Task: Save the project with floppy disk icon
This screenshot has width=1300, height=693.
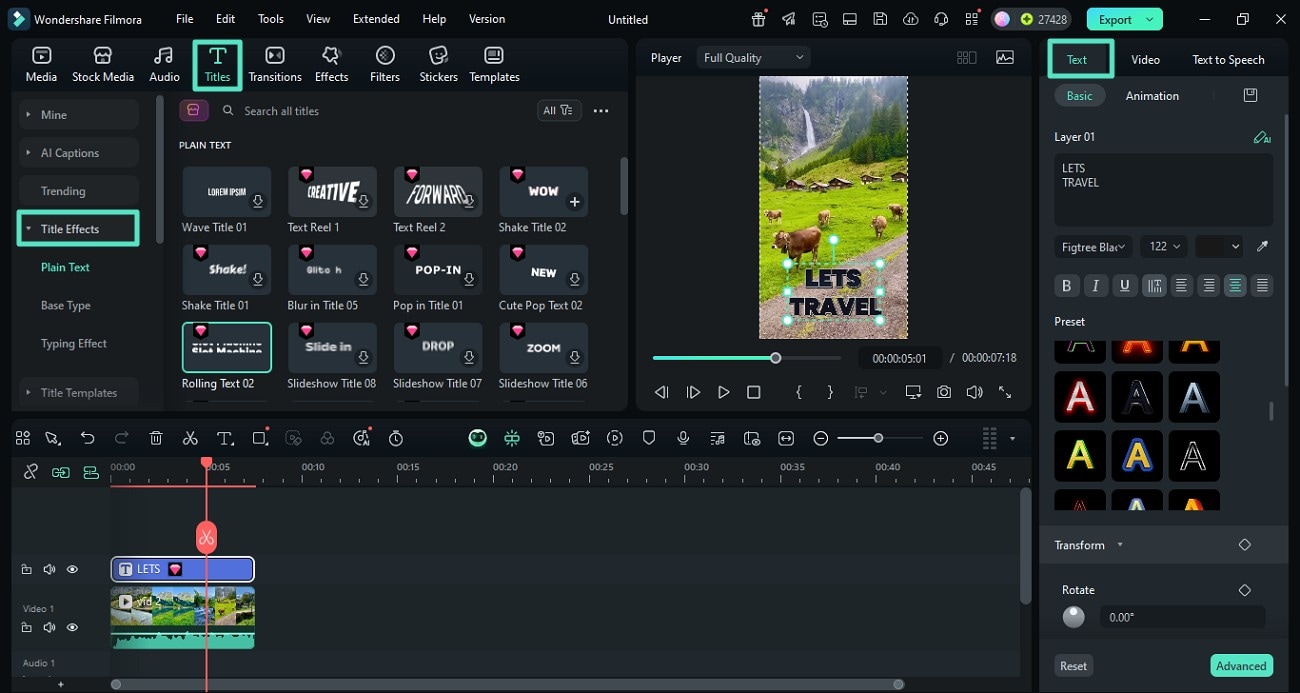Action: tap(880, 19)
